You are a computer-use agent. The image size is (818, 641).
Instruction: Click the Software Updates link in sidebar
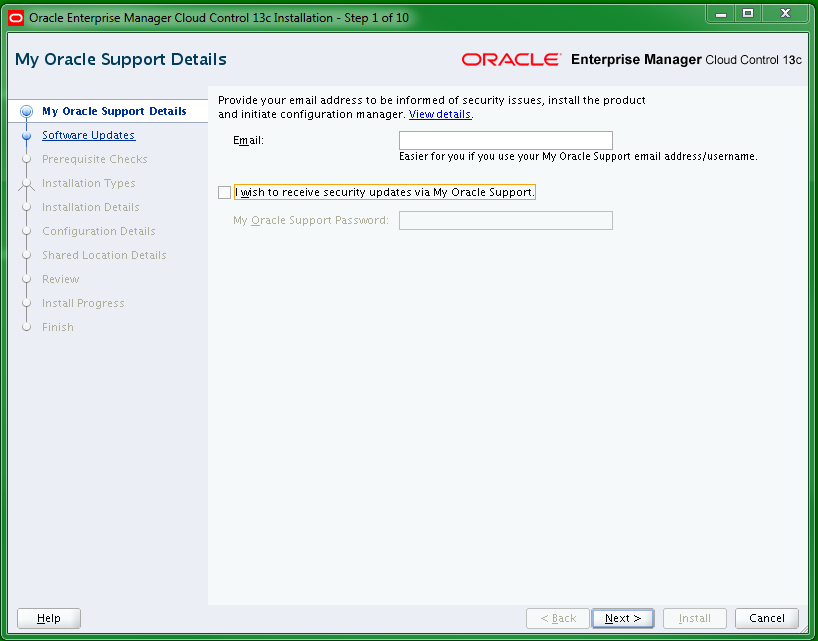click(88, 135)
